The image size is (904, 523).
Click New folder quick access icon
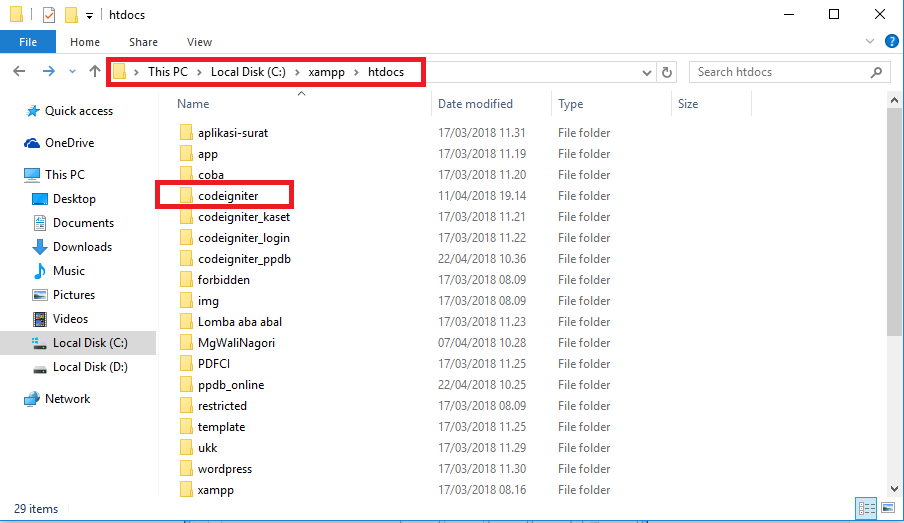point(71,14)
